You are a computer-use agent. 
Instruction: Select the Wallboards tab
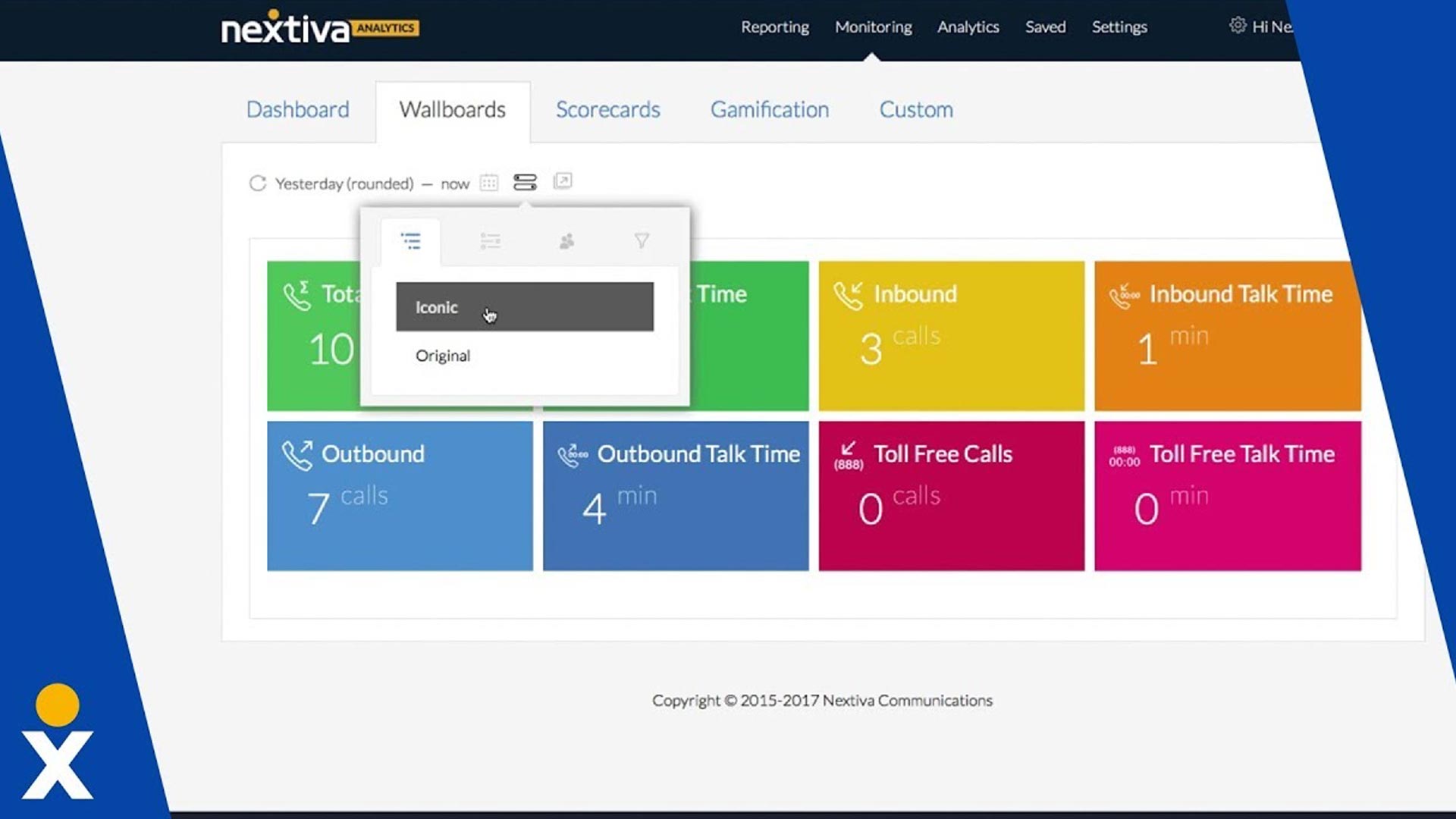coord(453,110)
